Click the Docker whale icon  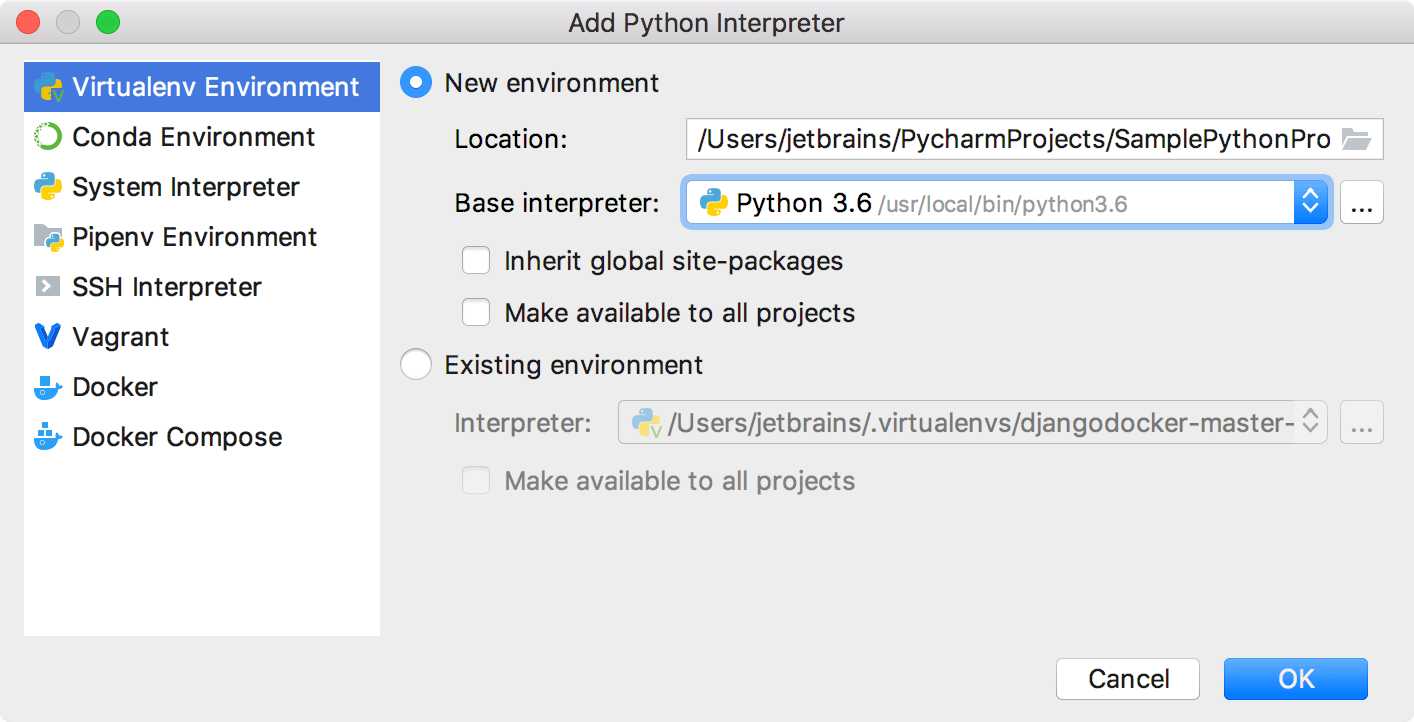(48, 387)
